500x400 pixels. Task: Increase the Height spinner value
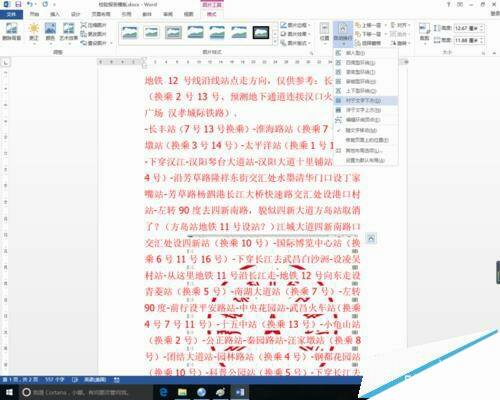point(482,27)
